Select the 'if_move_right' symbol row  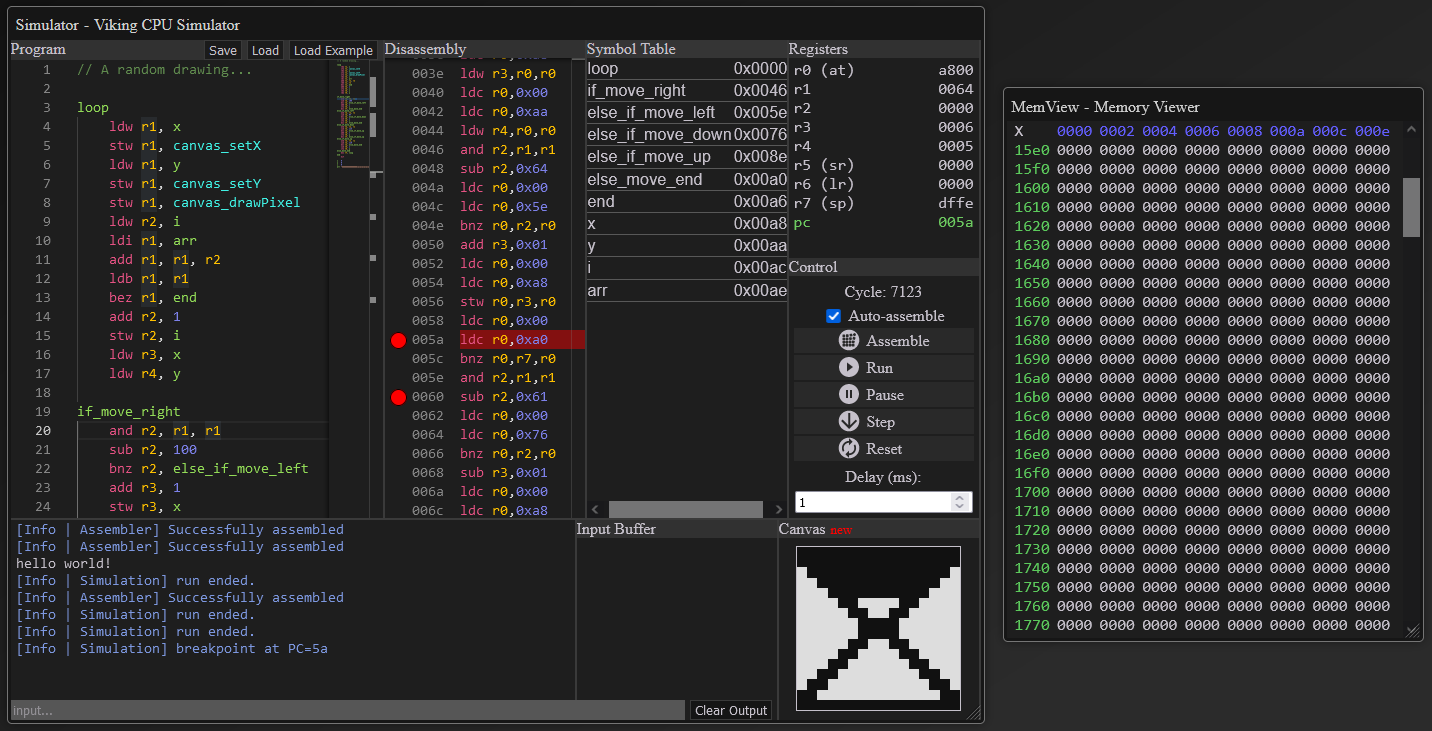(x=687, y=91)
